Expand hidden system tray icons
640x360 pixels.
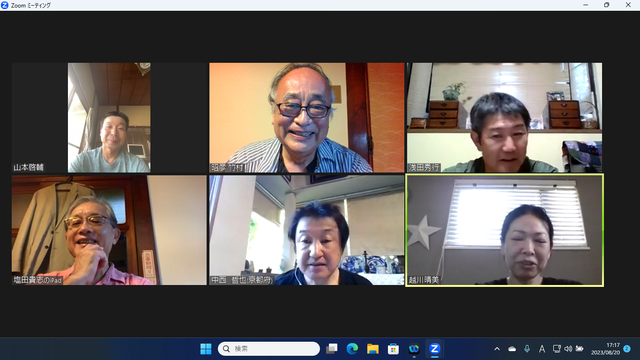(497, 349)
